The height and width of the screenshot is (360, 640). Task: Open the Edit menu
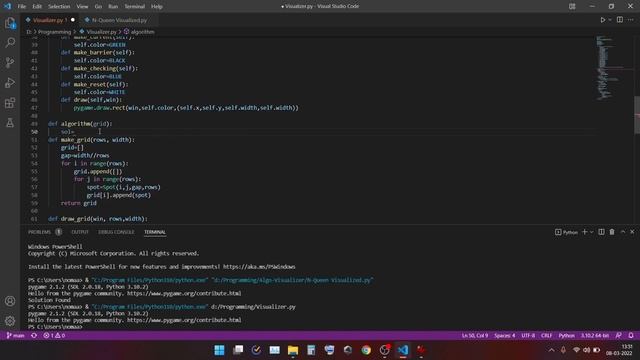pyautogui.click(x=37, y=7)
